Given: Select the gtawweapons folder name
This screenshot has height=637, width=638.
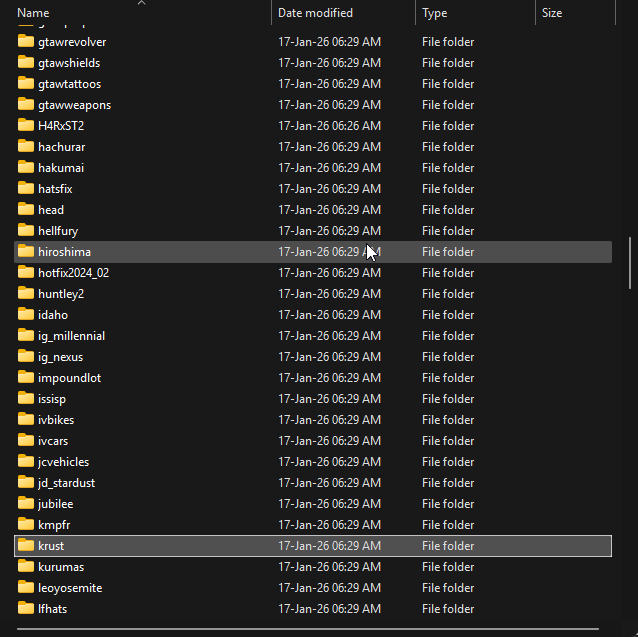Looking at the screenshot, I should click(x=74, y=105).
